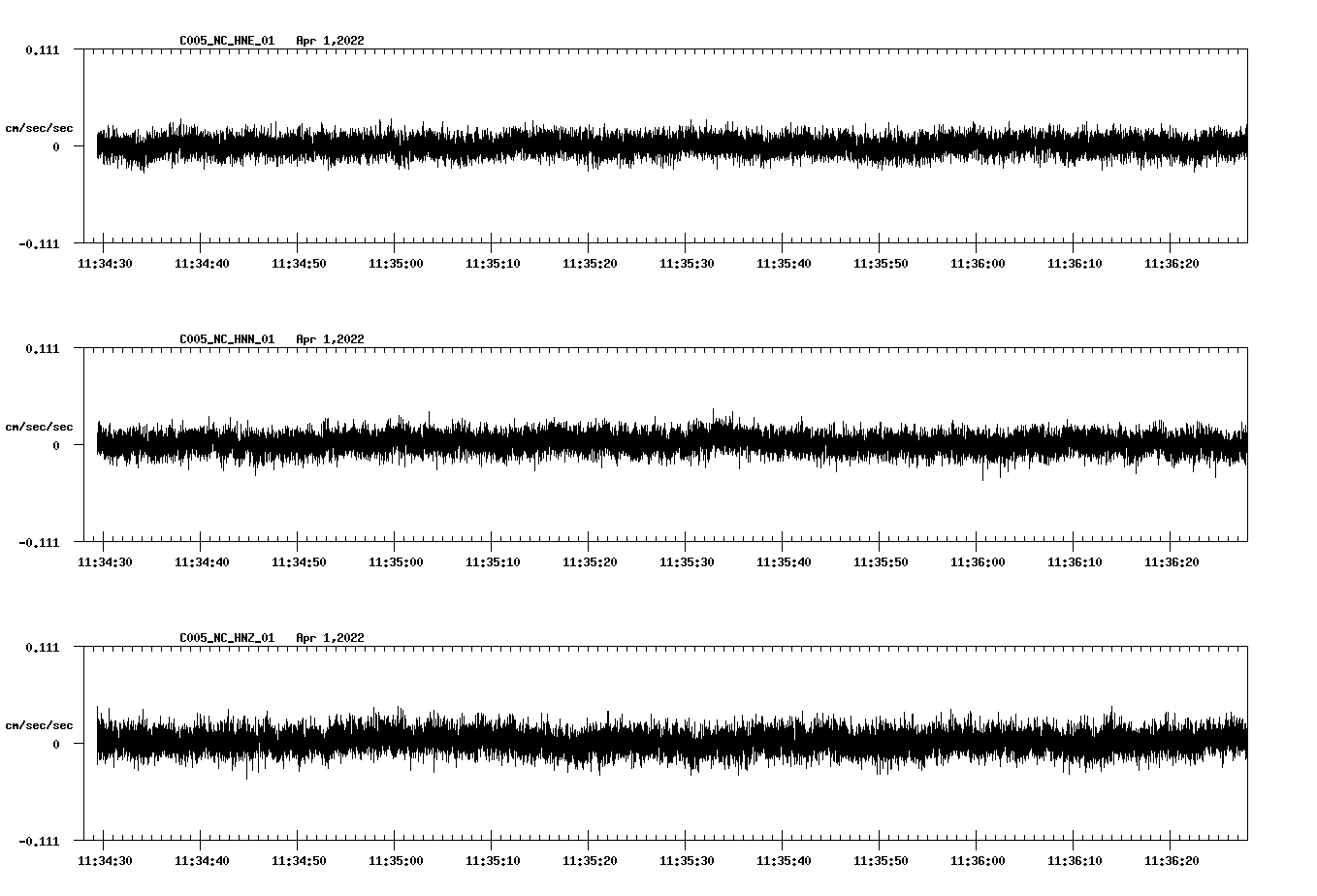Click 11:34:30 on the HNE time axis
The height and width of the screenshot is (896, 1317).
pos(105,264)
